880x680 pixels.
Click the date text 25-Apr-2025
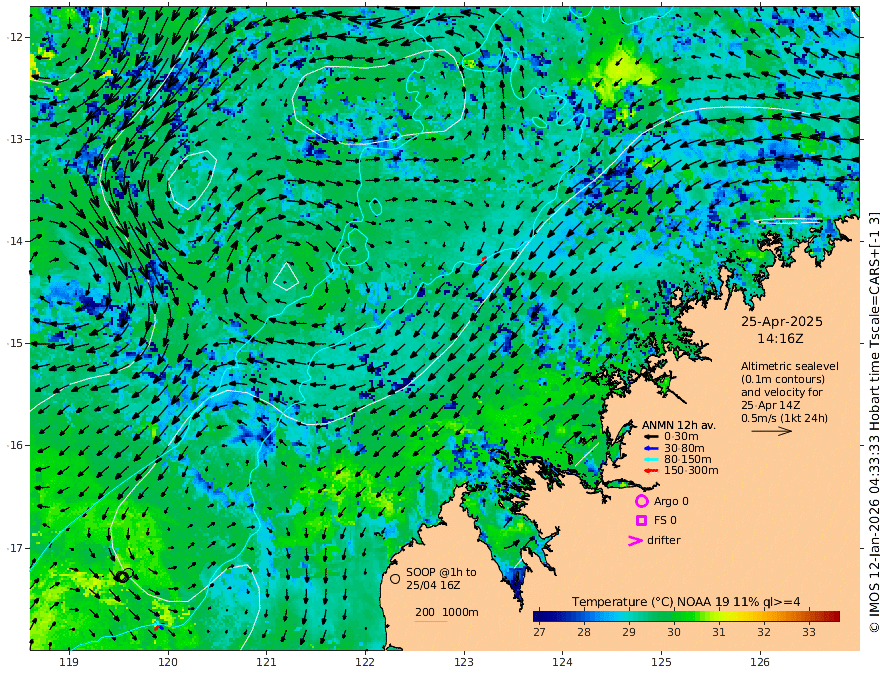782,322
